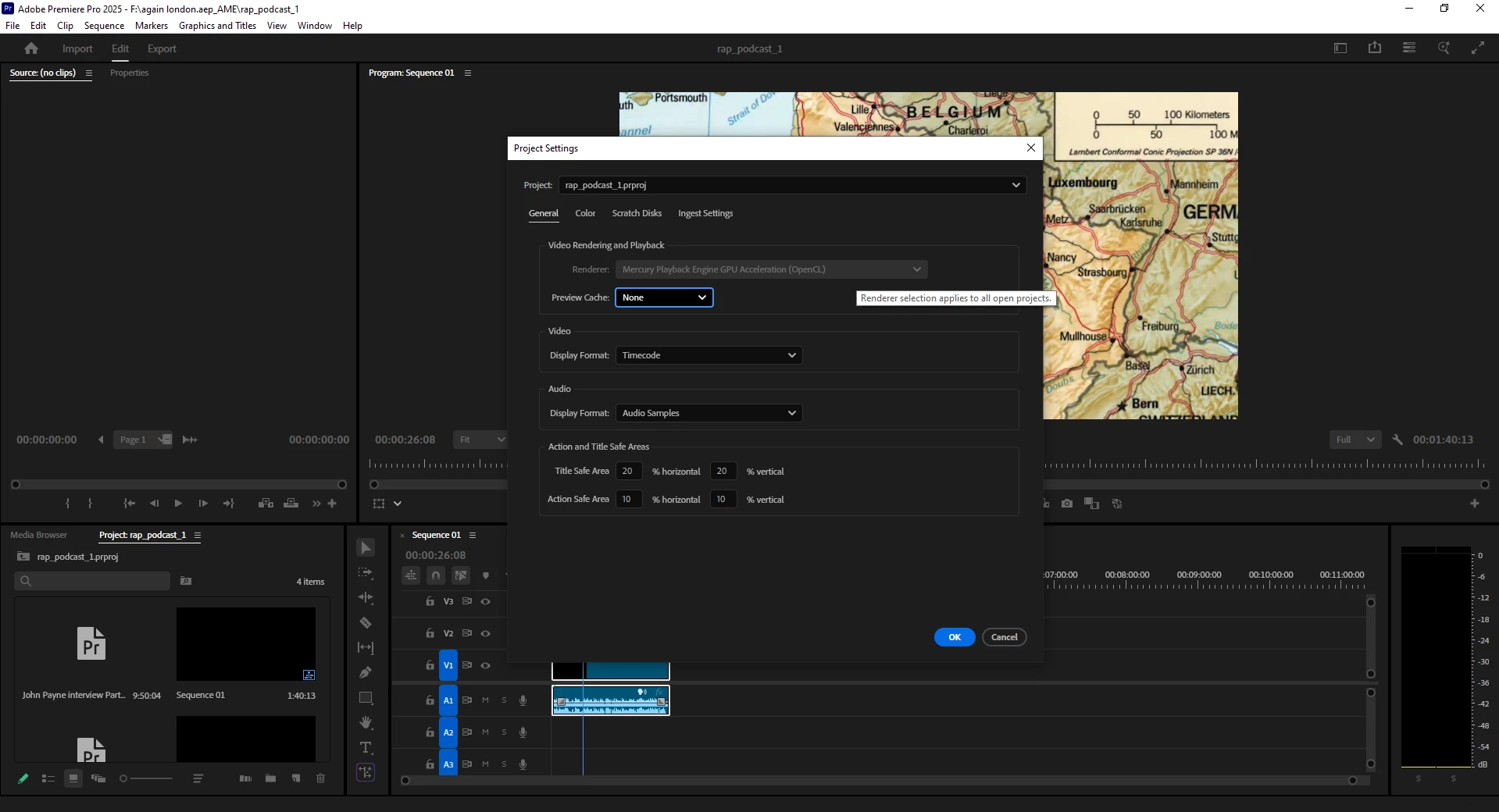
Task: Click the Home icon in header
Action: point(31,48)
